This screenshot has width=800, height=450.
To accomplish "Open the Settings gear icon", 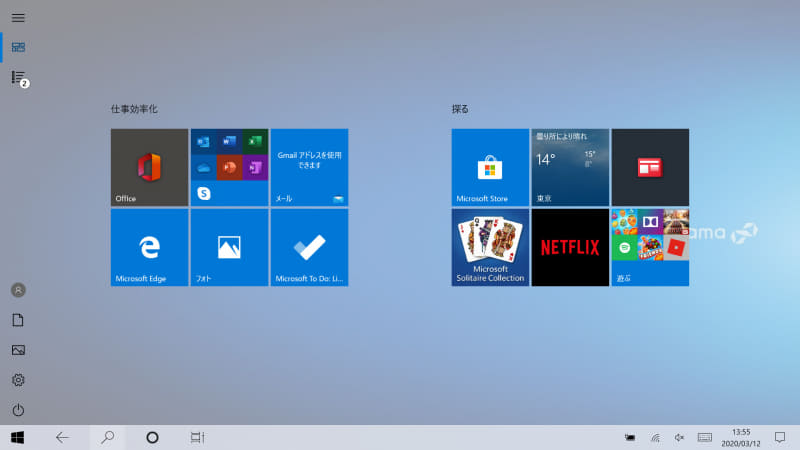I will pos(18,380).
